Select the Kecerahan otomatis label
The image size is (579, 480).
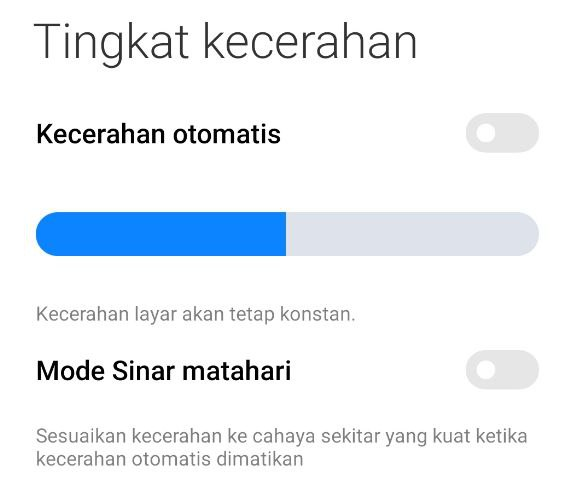[x=158, y=134]
